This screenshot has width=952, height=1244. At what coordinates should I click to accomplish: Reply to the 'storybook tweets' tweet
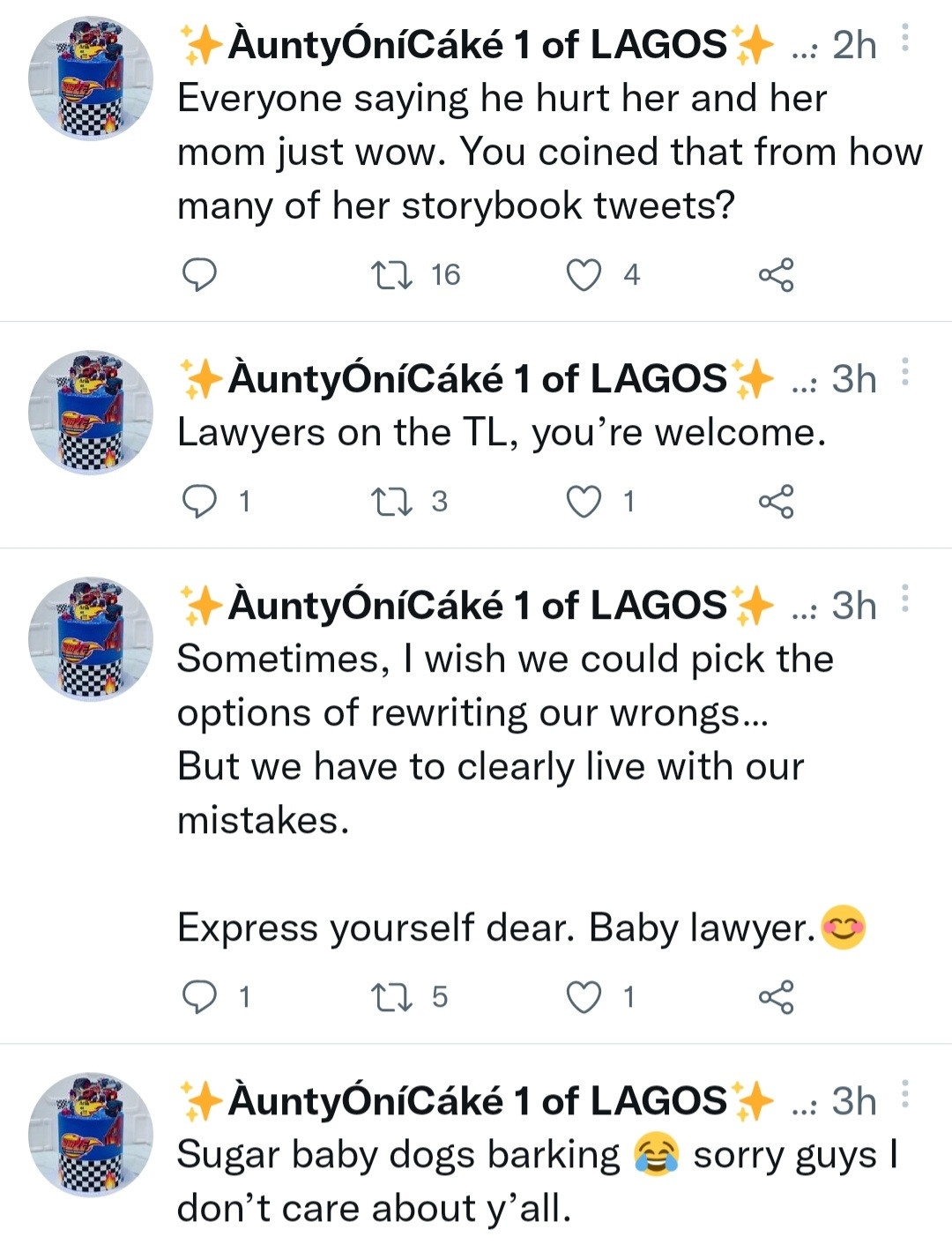pyautogui.click(x=199, y=275)
